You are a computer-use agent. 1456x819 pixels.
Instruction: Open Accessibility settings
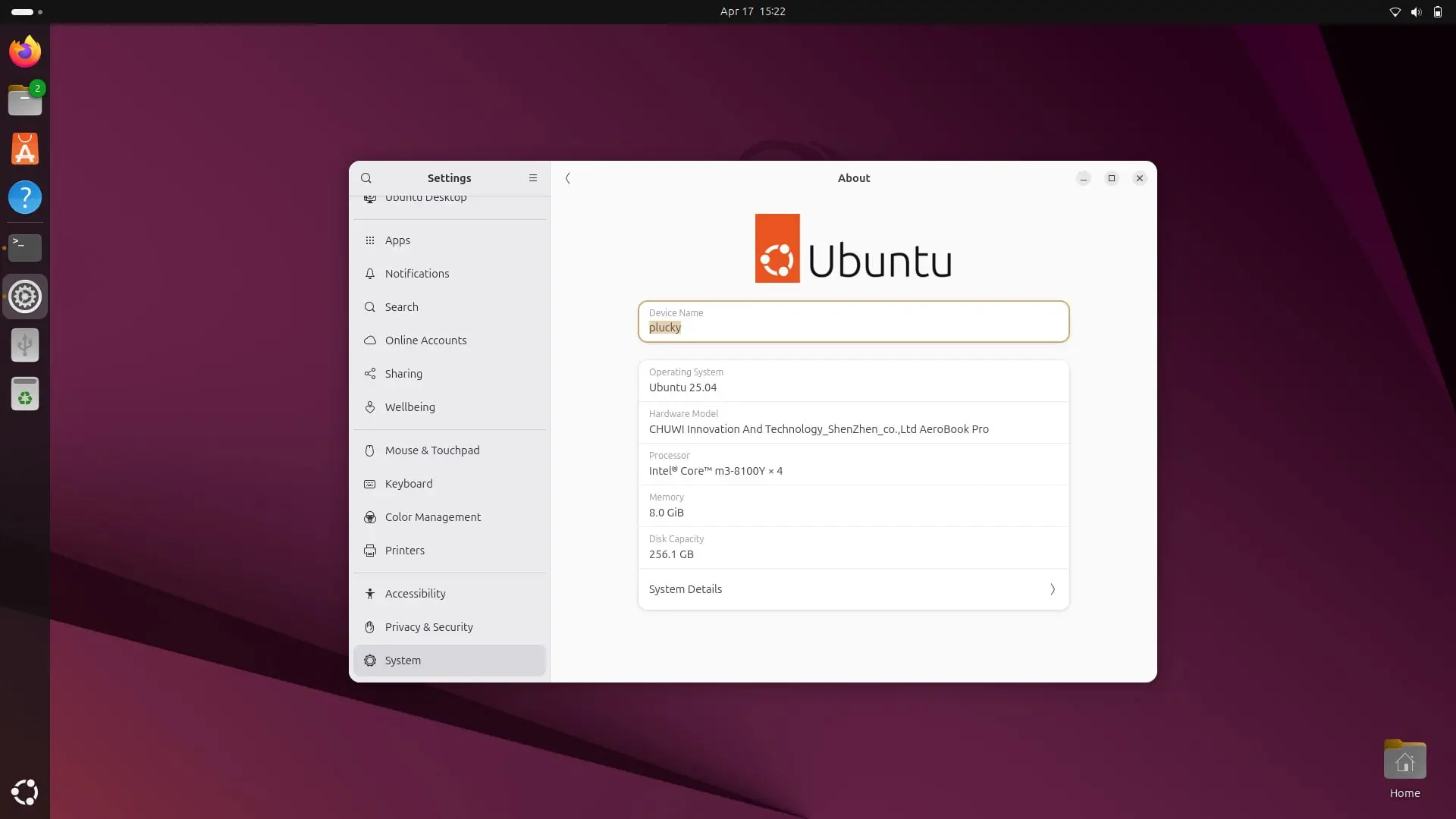(450, 594)
